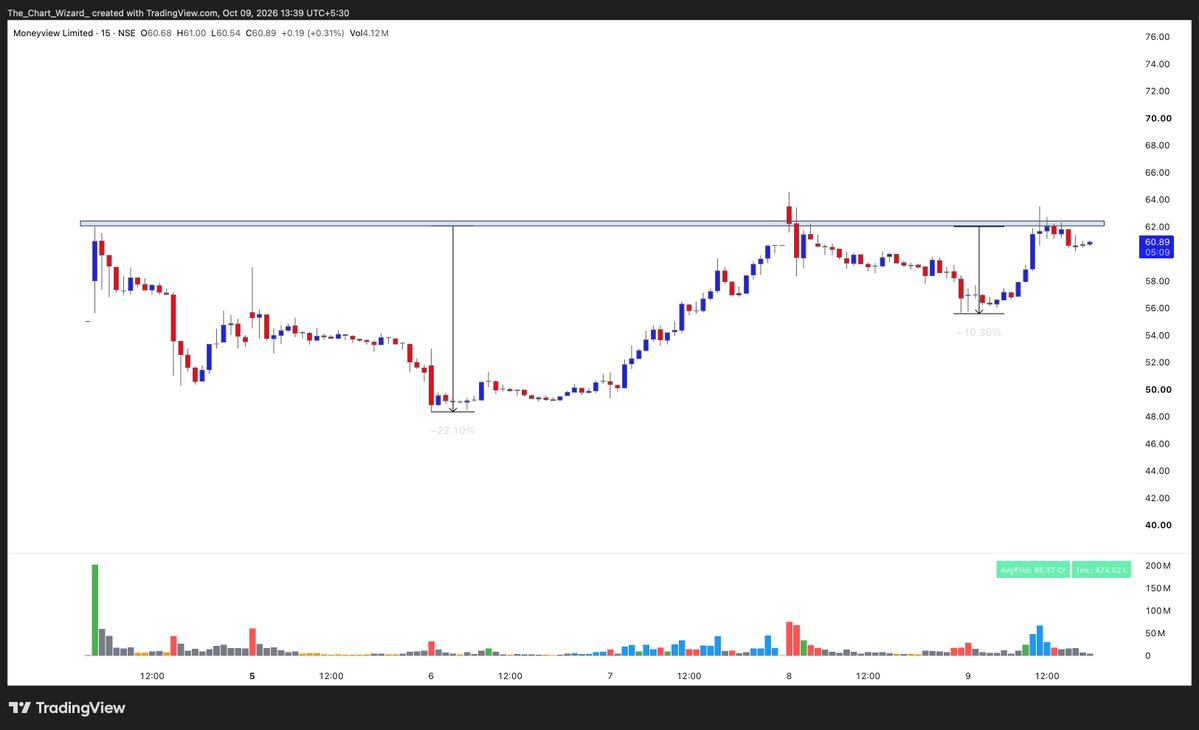Viewport: 1199px width, 730px height.
Task: Click the 76.00 price axis label
Action: (1157, 37)
